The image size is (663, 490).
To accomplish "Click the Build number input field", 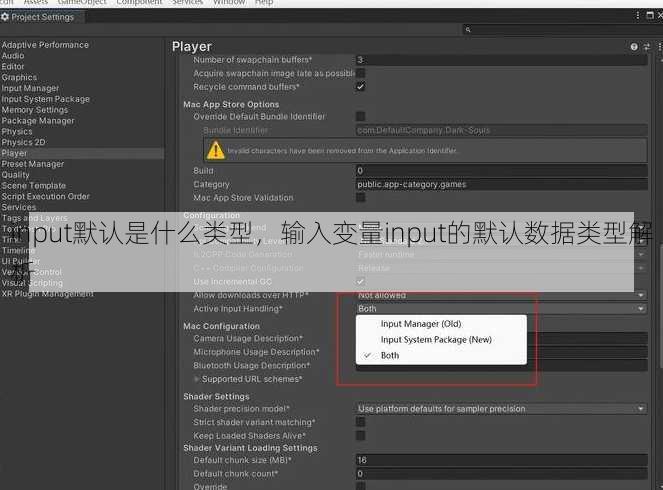I will coord(501,171).
